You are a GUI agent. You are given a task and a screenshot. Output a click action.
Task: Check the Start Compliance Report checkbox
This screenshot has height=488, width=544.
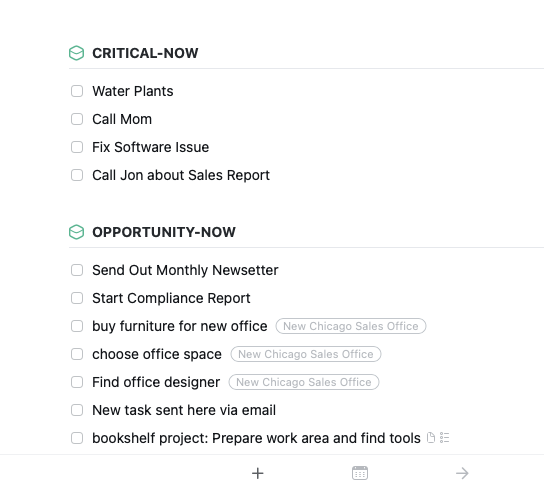pos(77,298)
